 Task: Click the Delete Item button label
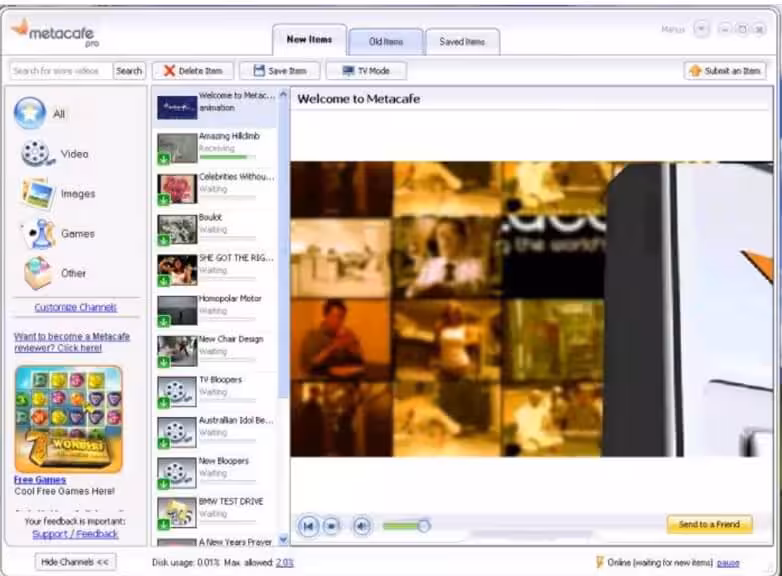coord(200,71)
